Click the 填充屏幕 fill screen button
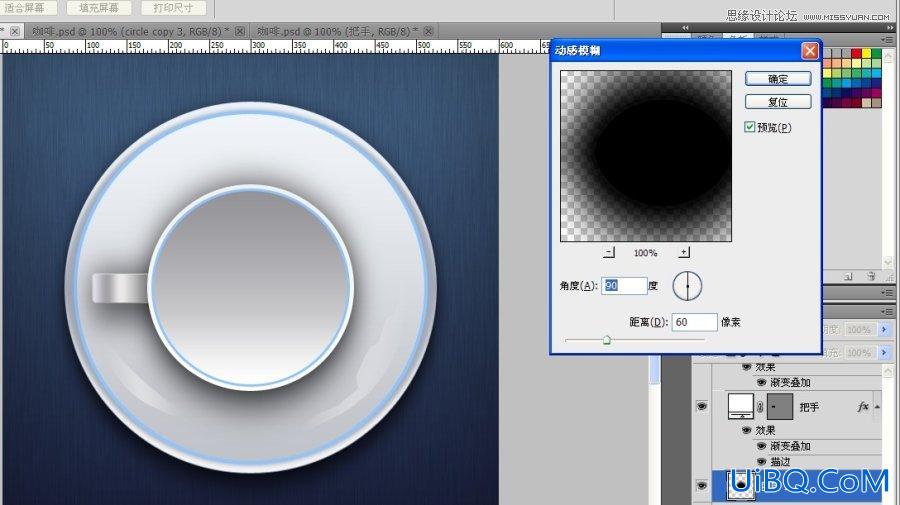 tap(99, 8)
